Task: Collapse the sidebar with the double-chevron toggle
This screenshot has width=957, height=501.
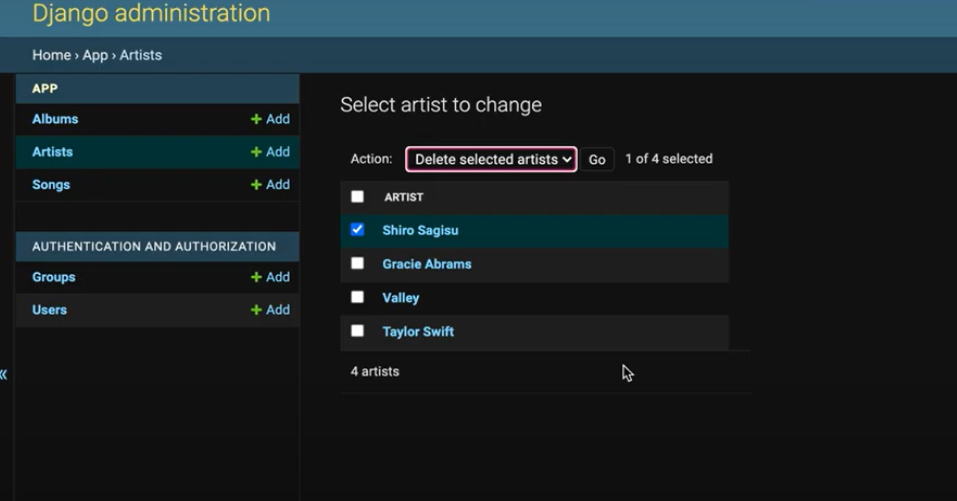Action: (x=4, y=374)
